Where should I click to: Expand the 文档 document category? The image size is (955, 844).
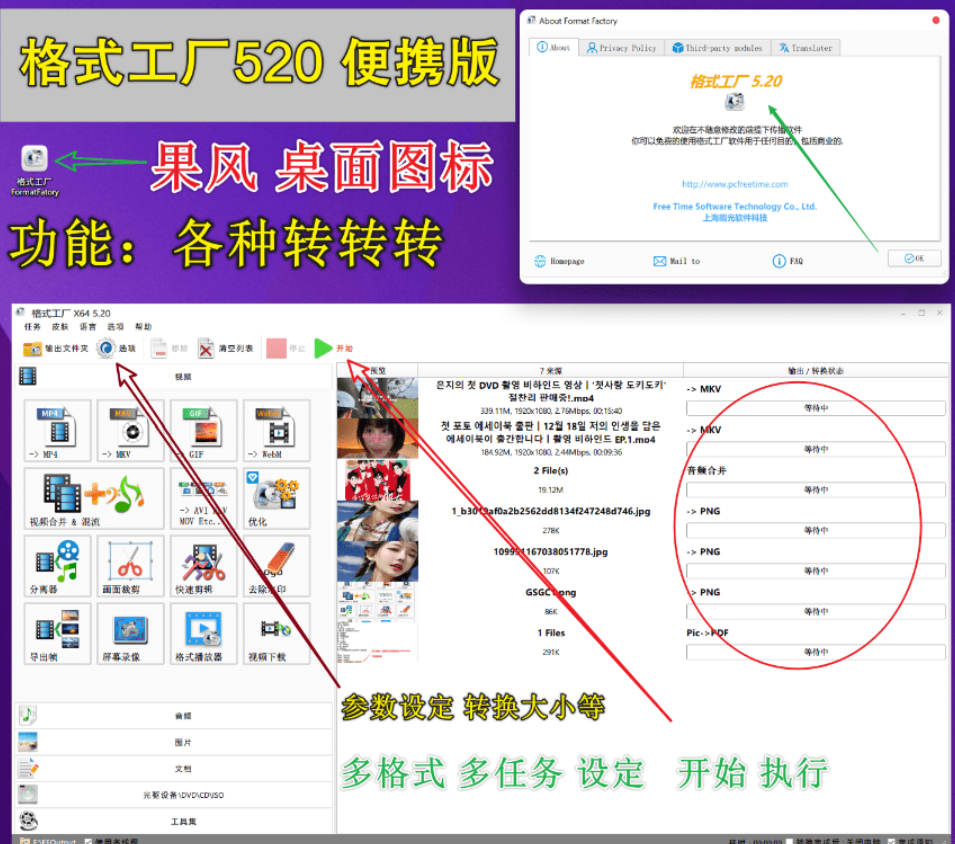174,768
